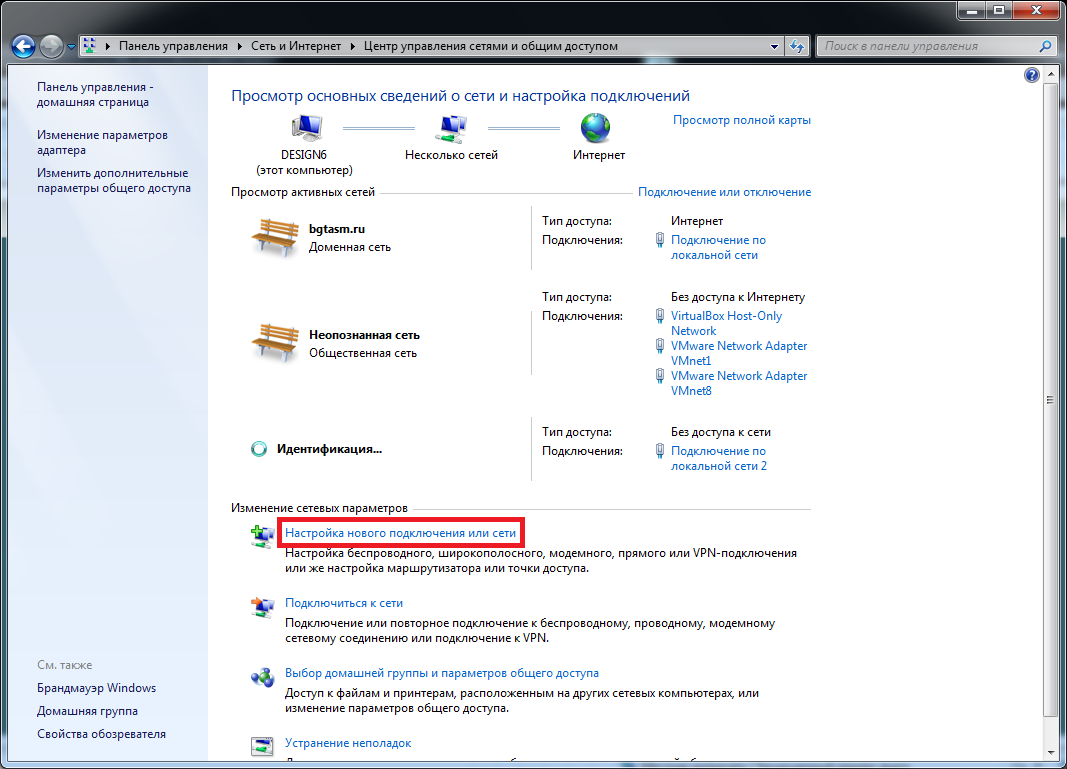Click adapter icon beside VirtualBox Host-Only Network
This screenshot has width=1067, height=769.
[659, 316]
